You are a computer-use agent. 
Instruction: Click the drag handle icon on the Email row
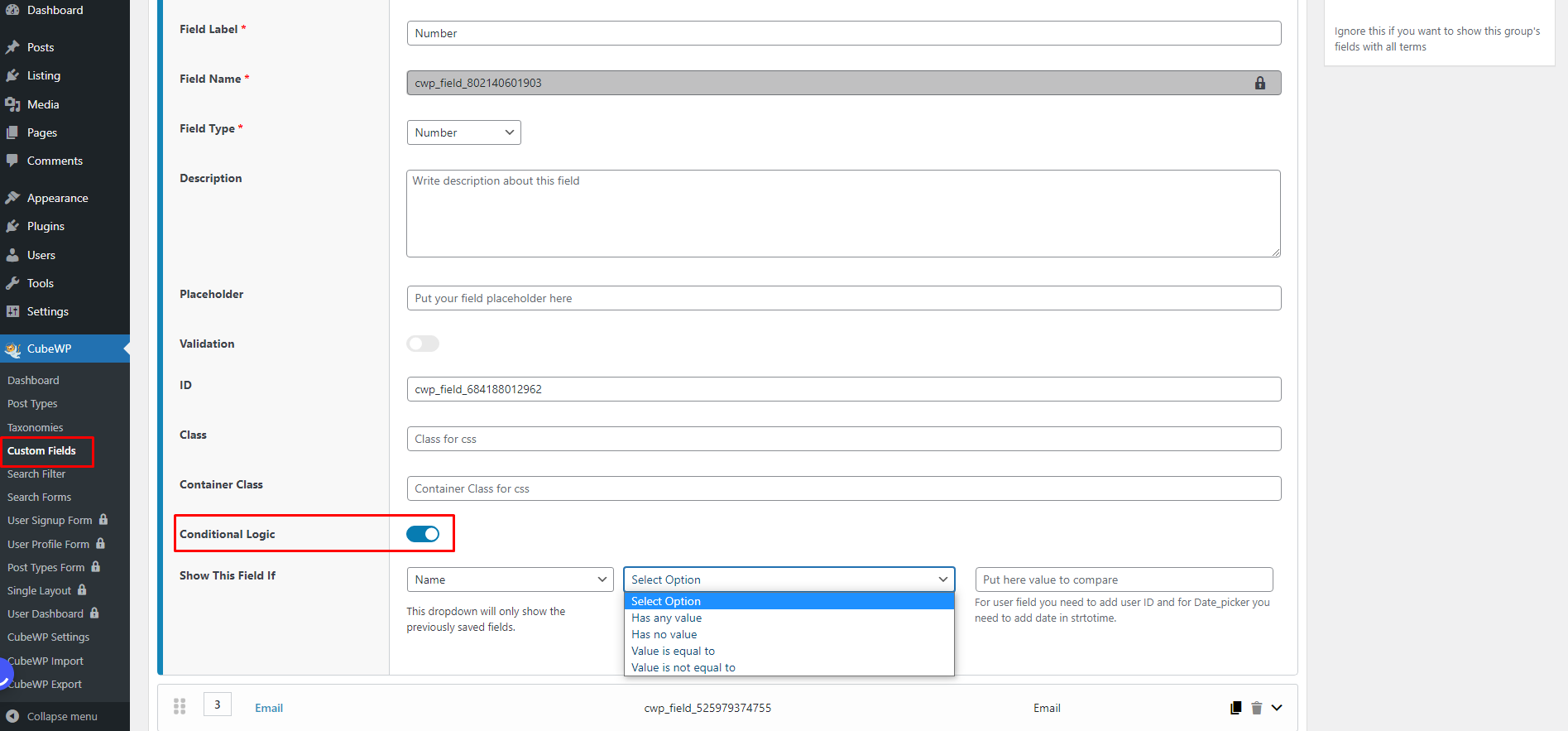180,706
